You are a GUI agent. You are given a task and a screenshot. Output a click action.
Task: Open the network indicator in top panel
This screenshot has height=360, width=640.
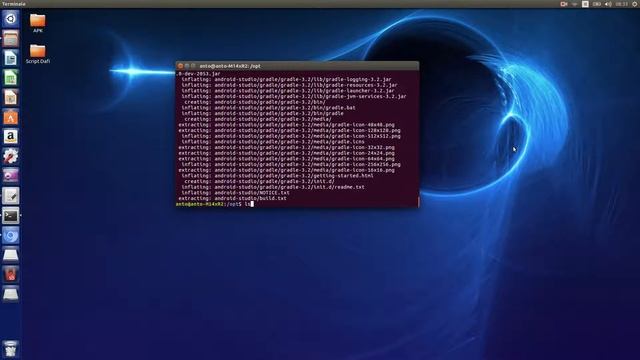coord(574,4)
